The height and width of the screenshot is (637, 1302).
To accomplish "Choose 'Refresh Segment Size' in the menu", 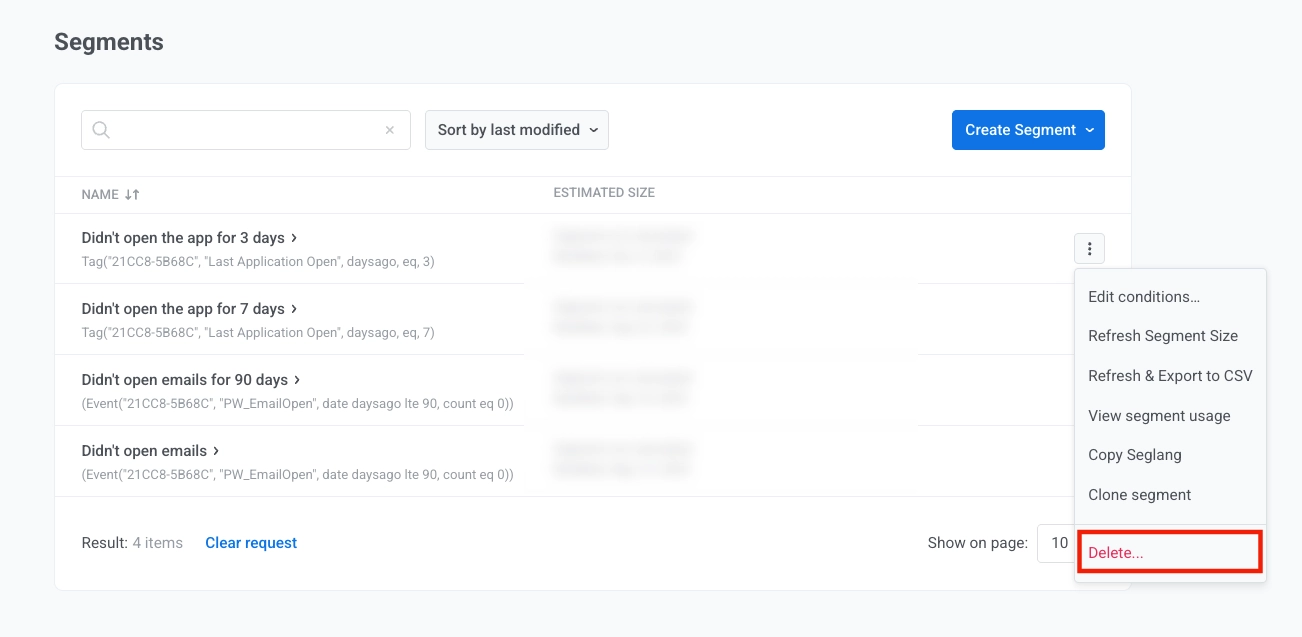I will click(1162, 336).
